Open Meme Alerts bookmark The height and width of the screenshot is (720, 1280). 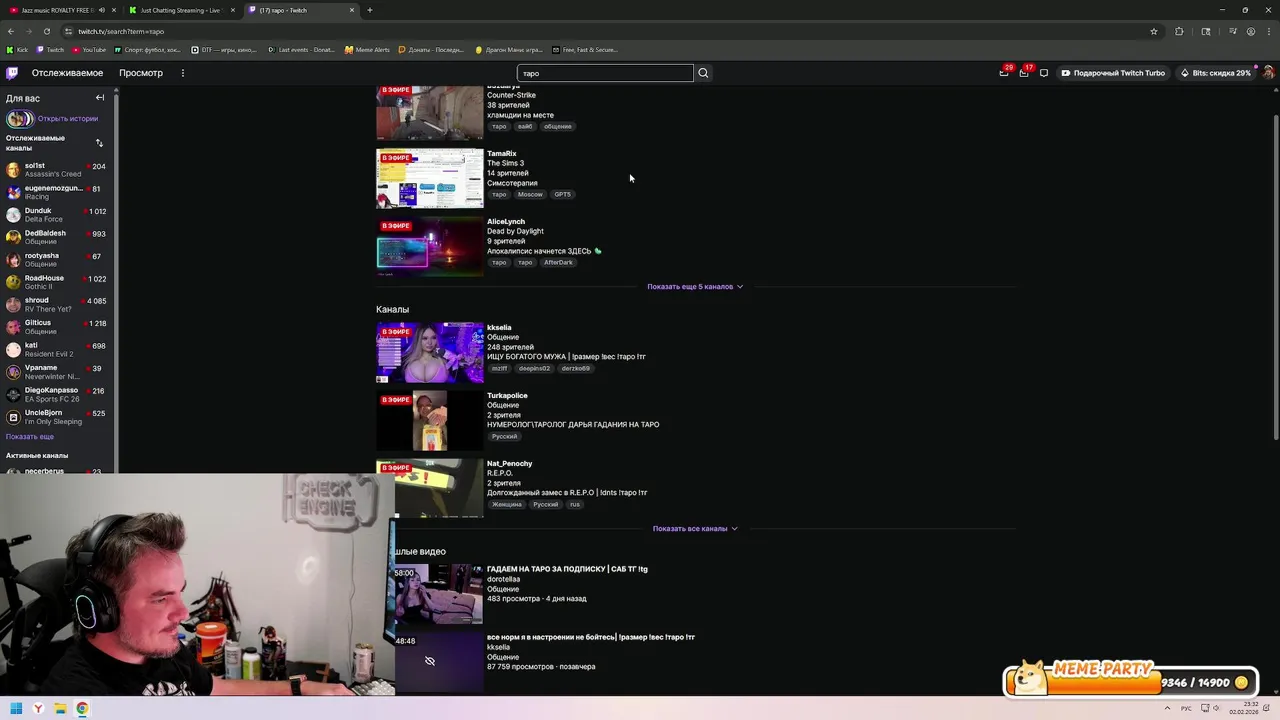click(x=367, y=50)
